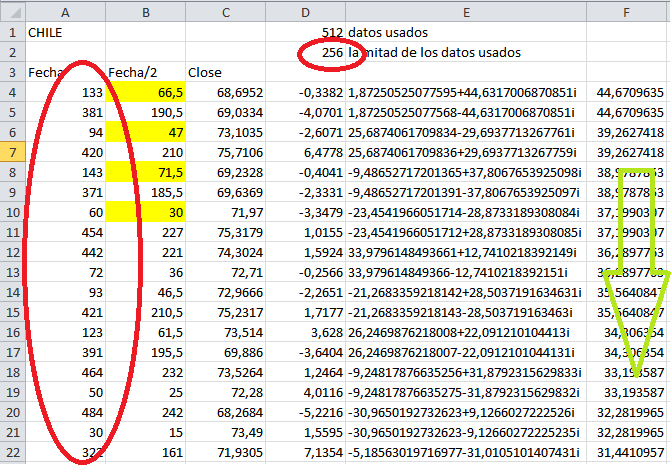Select column F header
672x466 pixels.
pyautogui.click(x=629, y=11)
